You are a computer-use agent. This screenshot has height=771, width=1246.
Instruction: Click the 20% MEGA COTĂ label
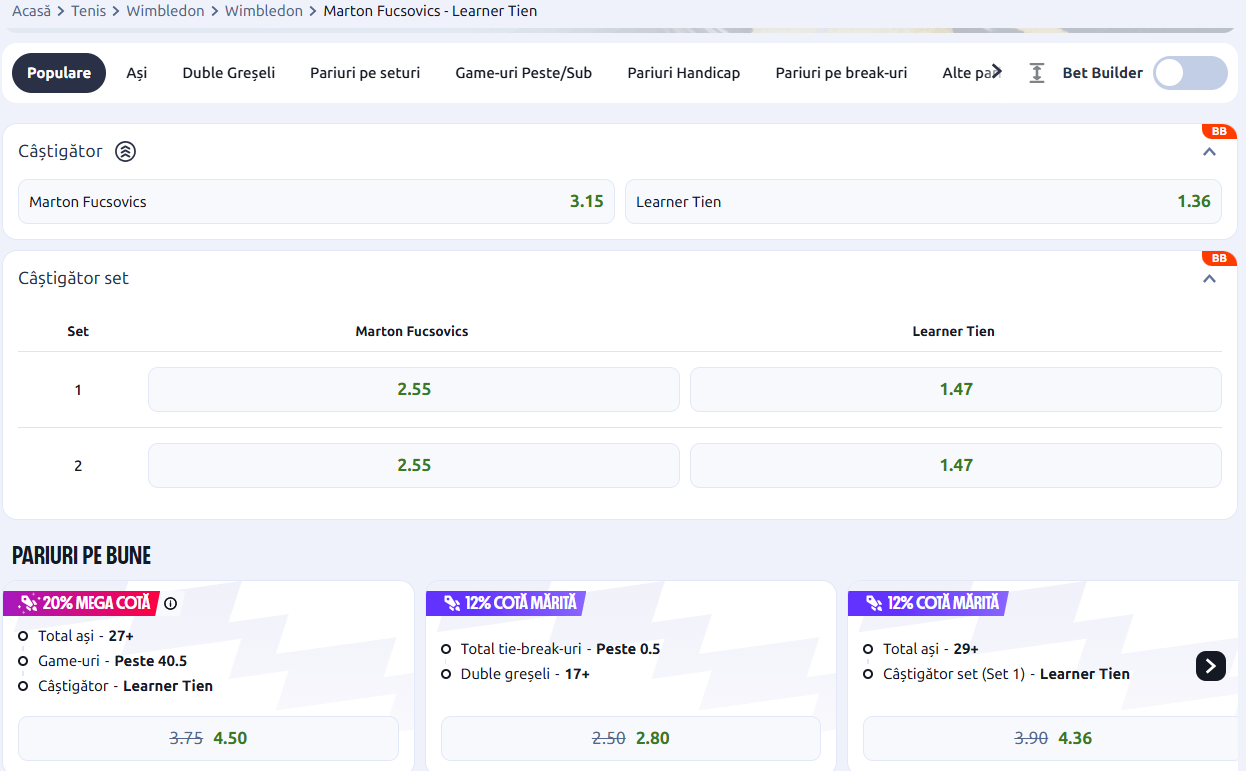[81, 603]
